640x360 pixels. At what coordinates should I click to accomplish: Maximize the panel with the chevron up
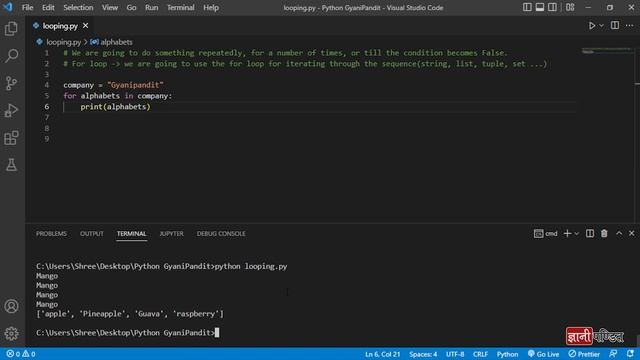(619, 233)
